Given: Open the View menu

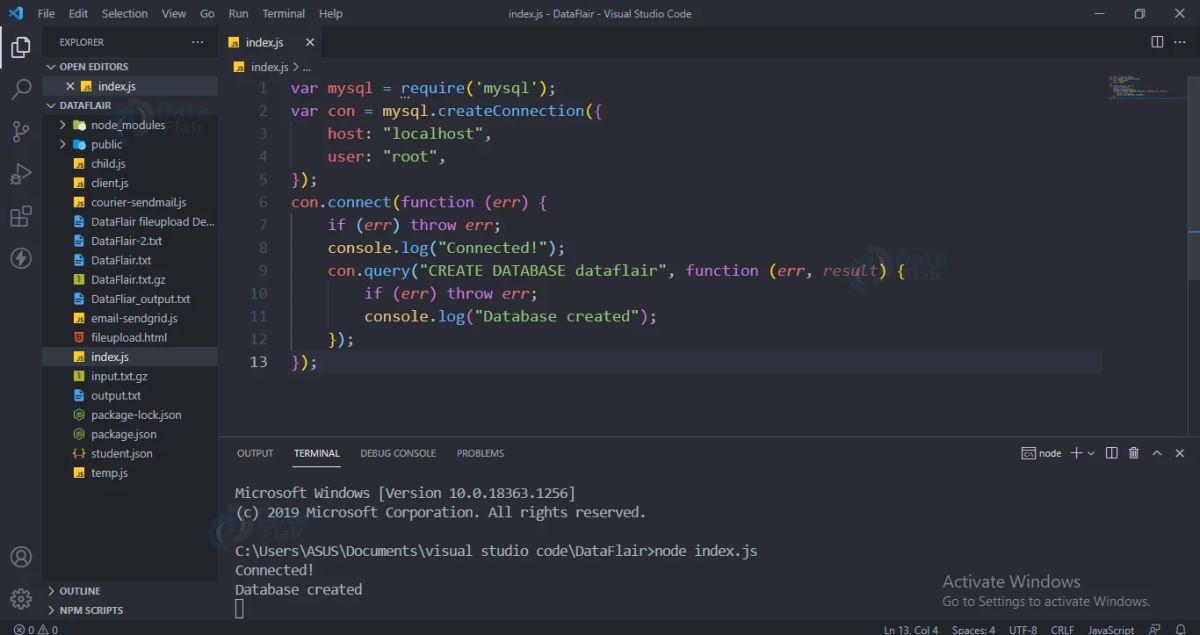Looking at the screenshot, I should click(174, 14).
